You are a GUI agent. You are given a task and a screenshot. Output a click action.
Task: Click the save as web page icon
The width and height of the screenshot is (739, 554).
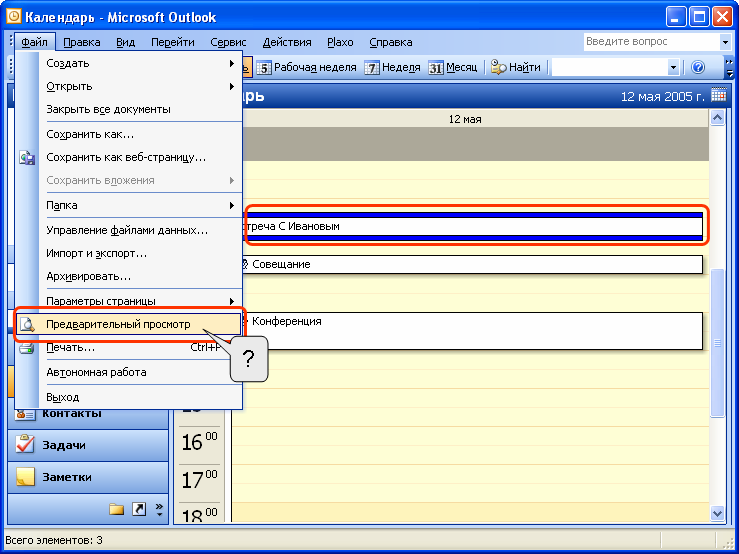(x=27, y=157)
